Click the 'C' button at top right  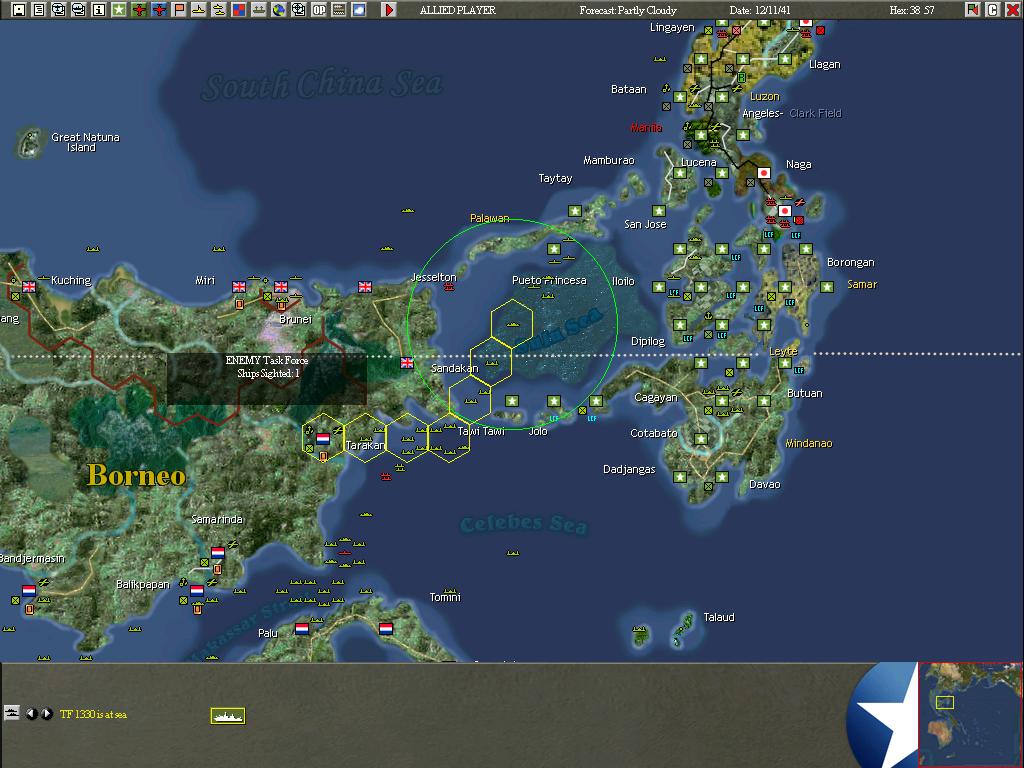coord(993,10)
